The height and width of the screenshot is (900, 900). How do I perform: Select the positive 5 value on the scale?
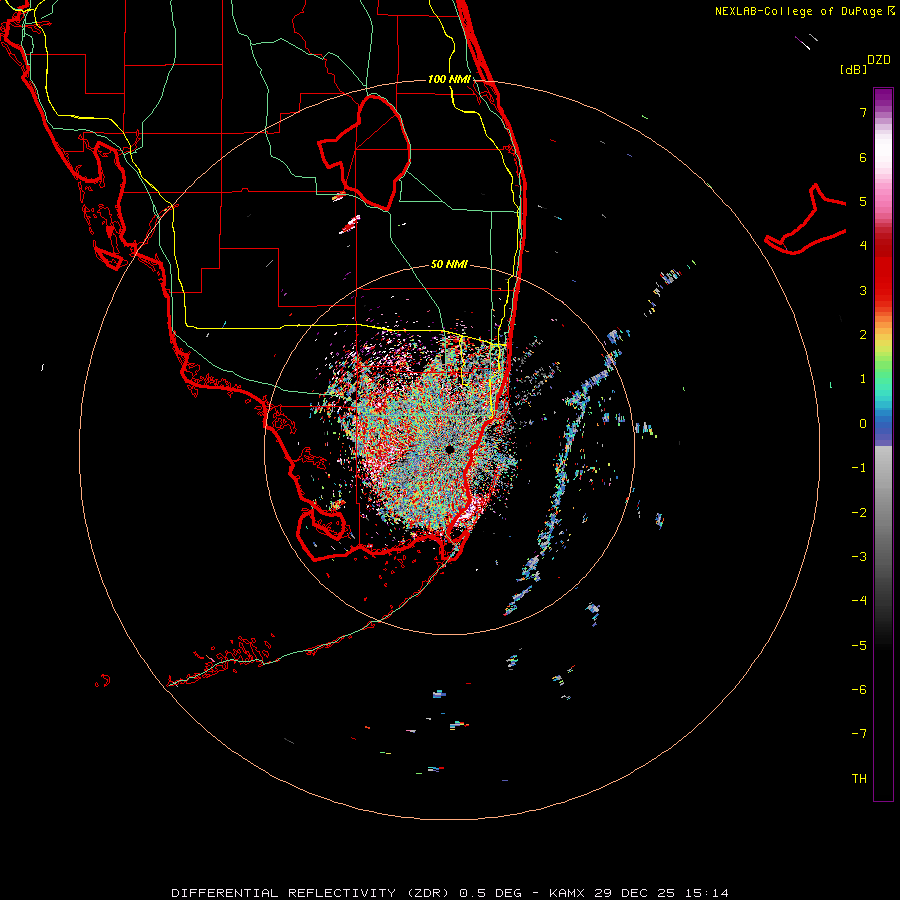(x=863, y=201)
